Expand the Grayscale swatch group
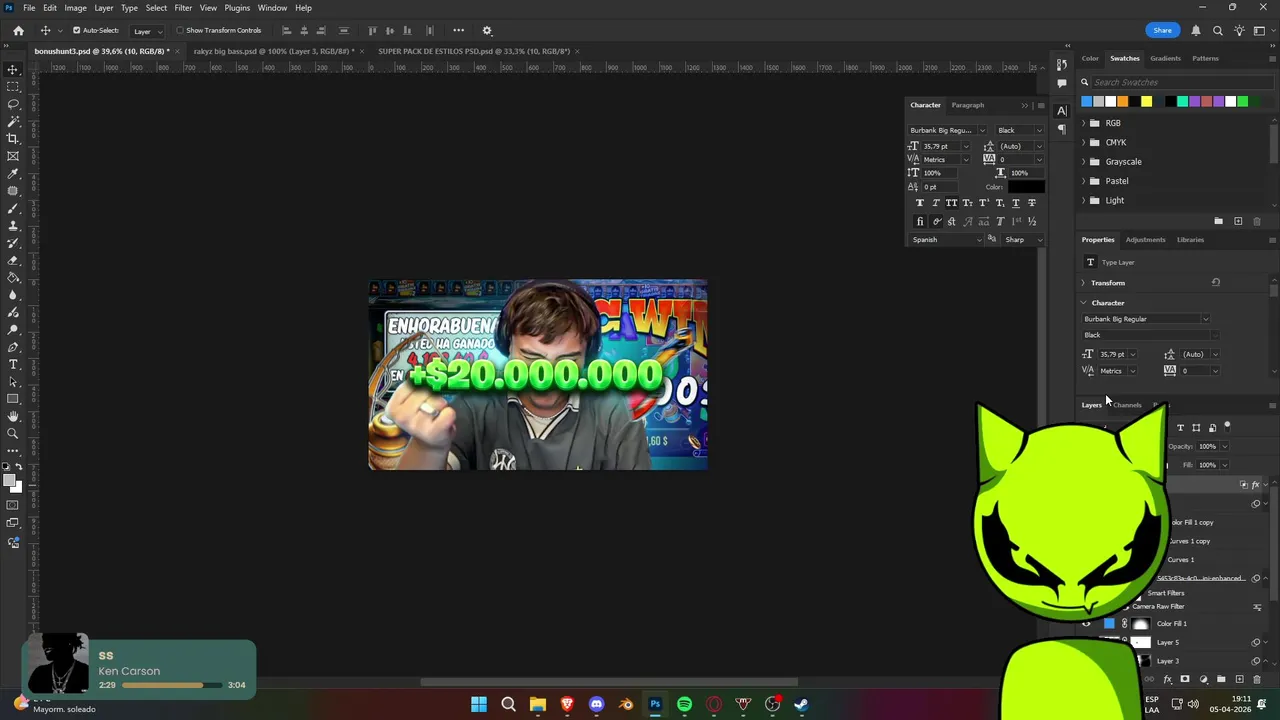The image size is (1280, 720). (x=1083, y=162)
